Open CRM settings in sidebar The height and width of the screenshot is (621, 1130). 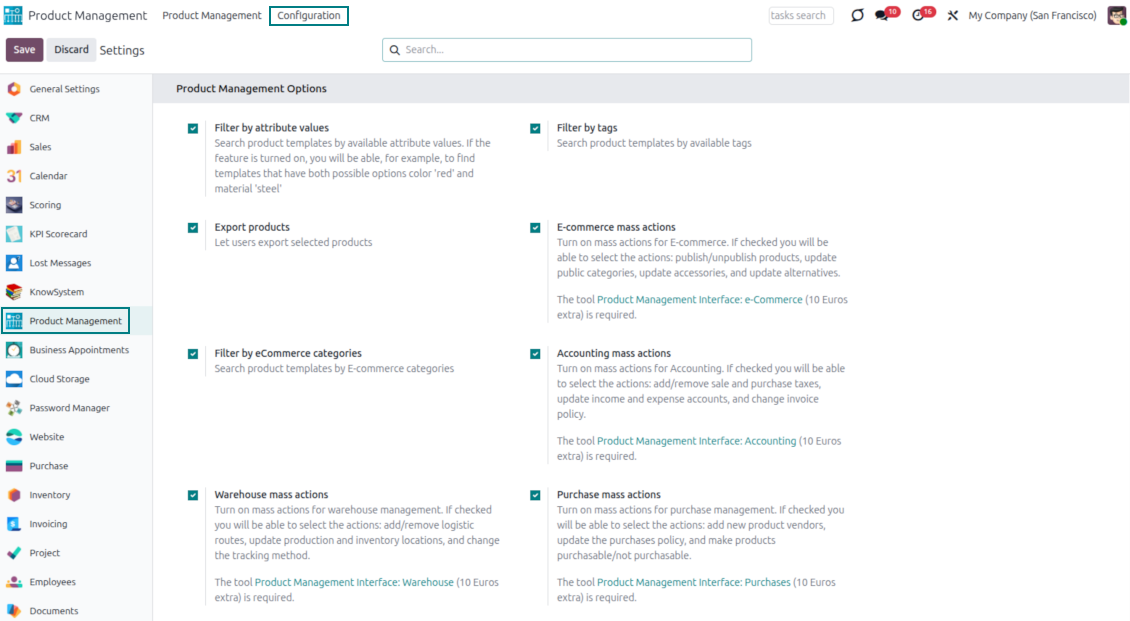coord(39,118)
